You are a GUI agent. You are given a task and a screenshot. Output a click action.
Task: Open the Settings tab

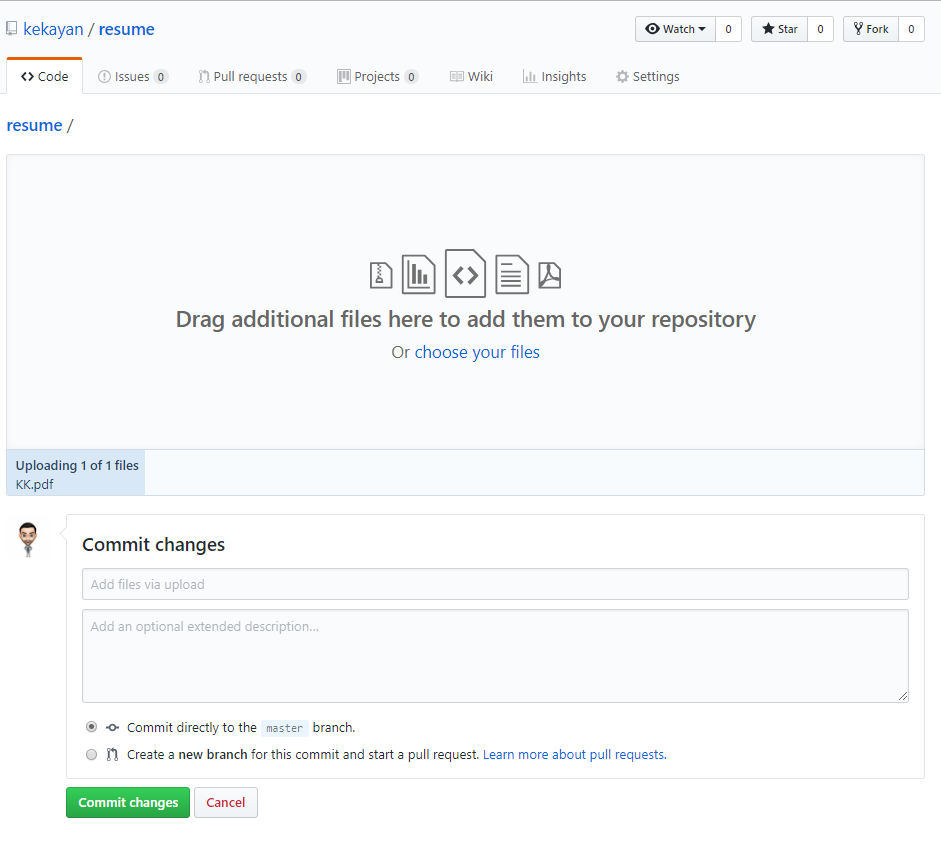click(648, 76)
